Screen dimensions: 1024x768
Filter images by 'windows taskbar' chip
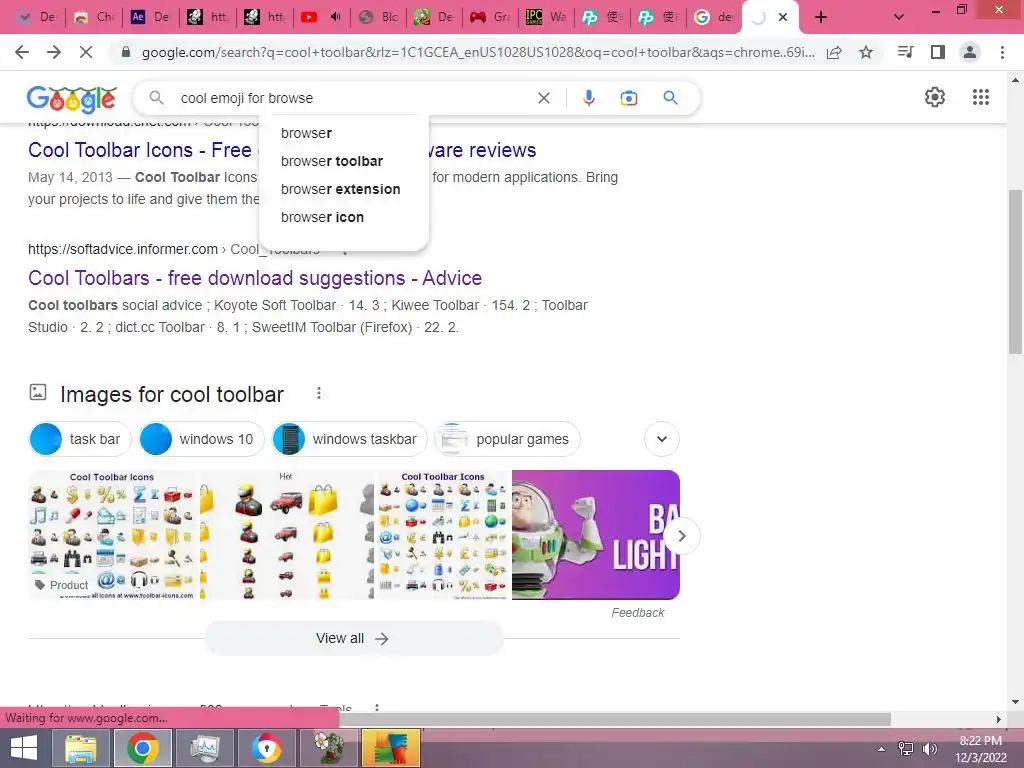coord(349,439)
